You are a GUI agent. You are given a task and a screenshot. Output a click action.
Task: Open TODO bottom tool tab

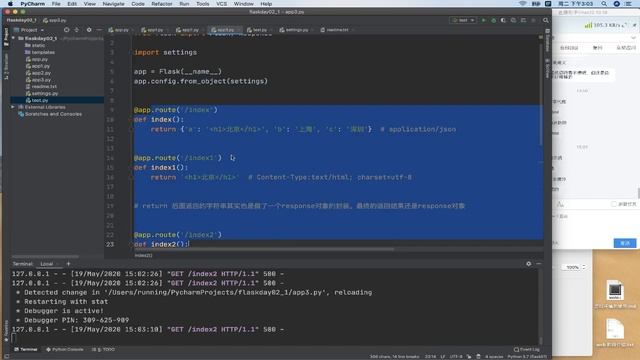click(103, 349)
